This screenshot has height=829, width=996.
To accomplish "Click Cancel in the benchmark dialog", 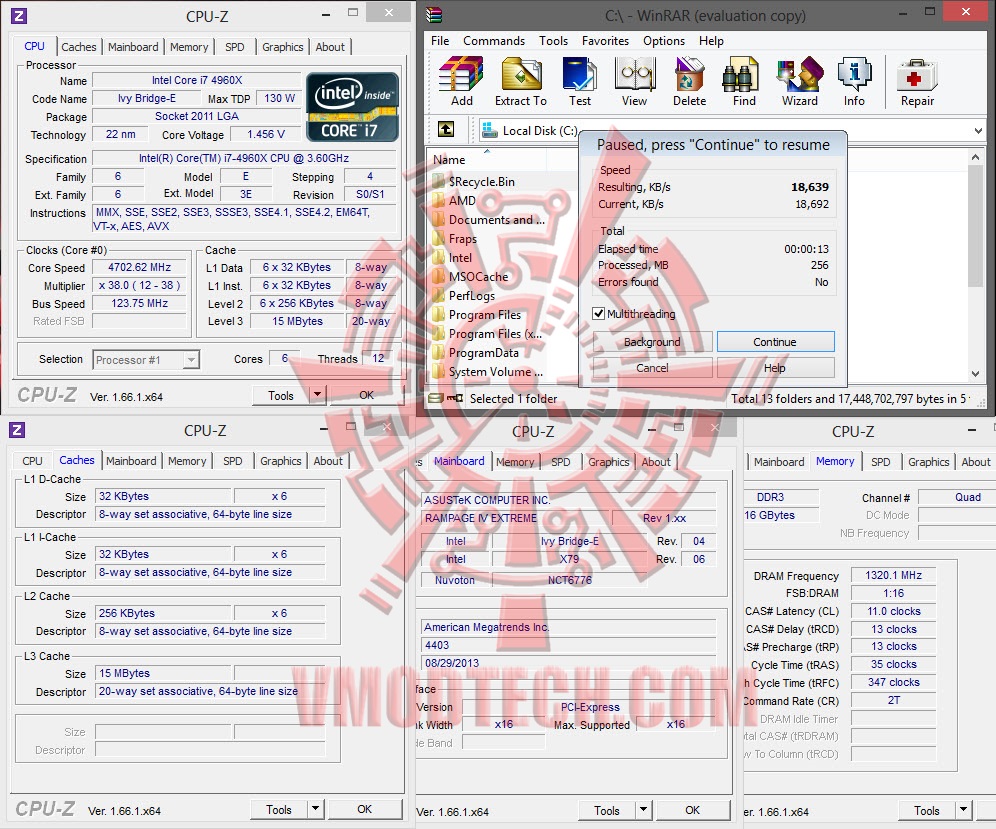I will click(x=652, y=368).
